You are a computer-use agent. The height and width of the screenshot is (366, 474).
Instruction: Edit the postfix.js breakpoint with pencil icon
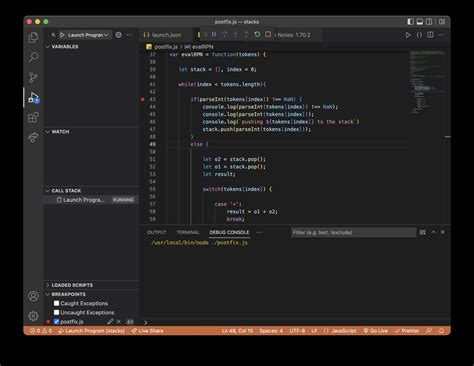click(x=110, y=322)
